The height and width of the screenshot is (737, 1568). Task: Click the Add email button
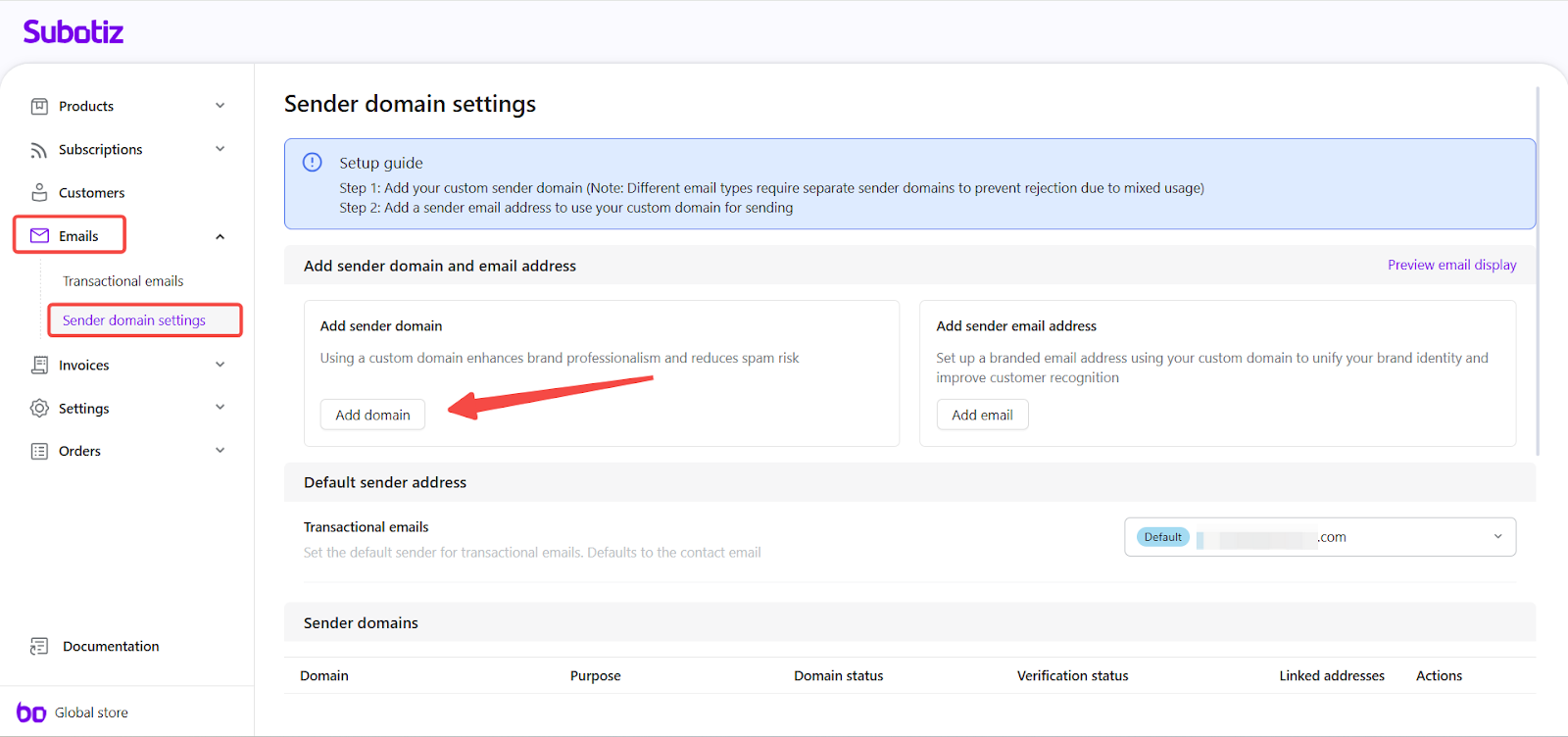[982, 415]
